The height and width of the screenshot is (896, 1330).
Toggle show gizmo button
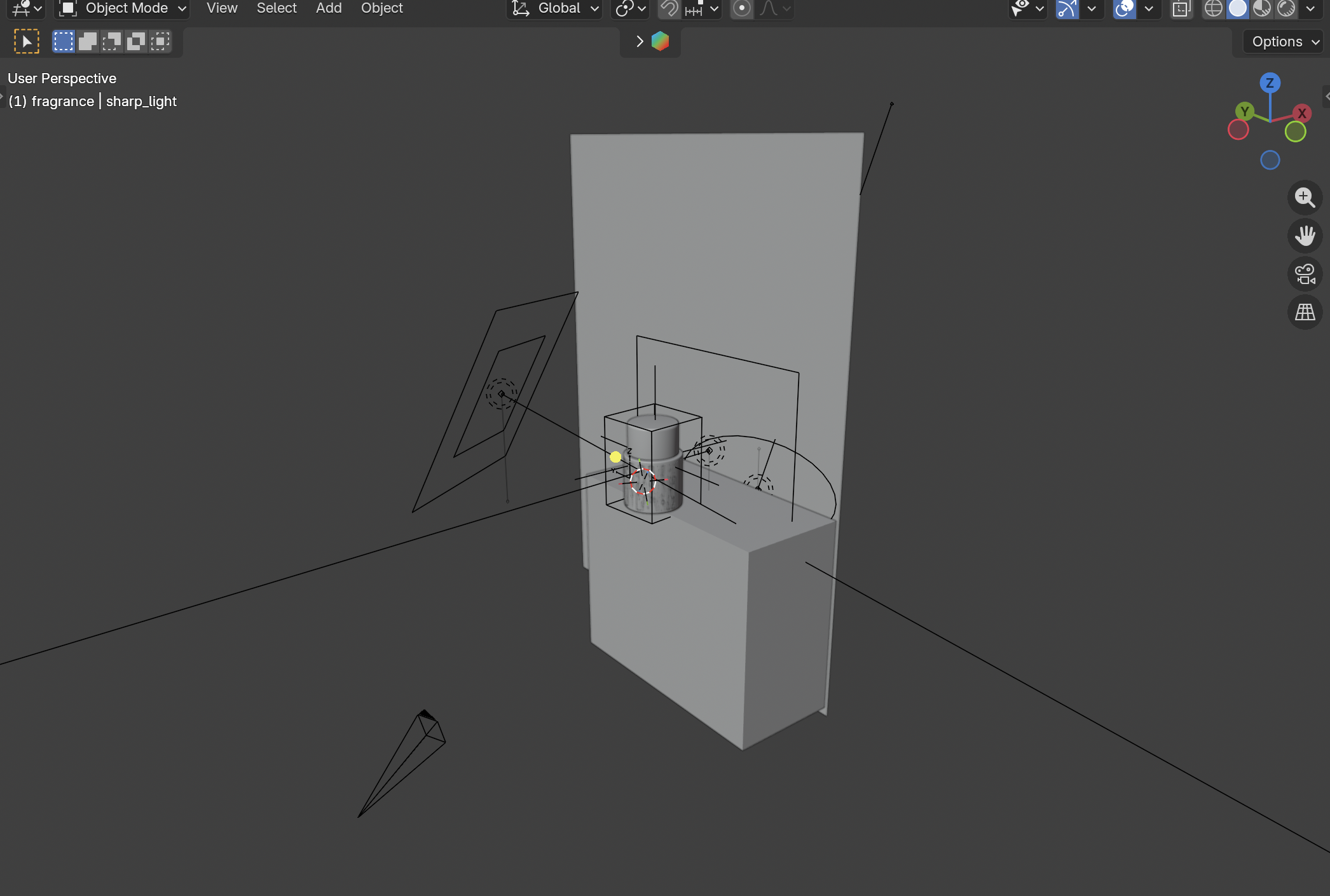tap(1067, 8)
